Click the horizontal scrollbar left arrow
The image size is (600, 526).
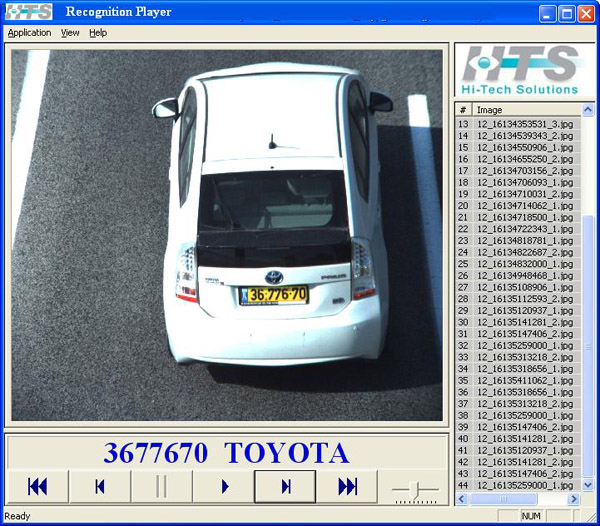coord(462,499)
